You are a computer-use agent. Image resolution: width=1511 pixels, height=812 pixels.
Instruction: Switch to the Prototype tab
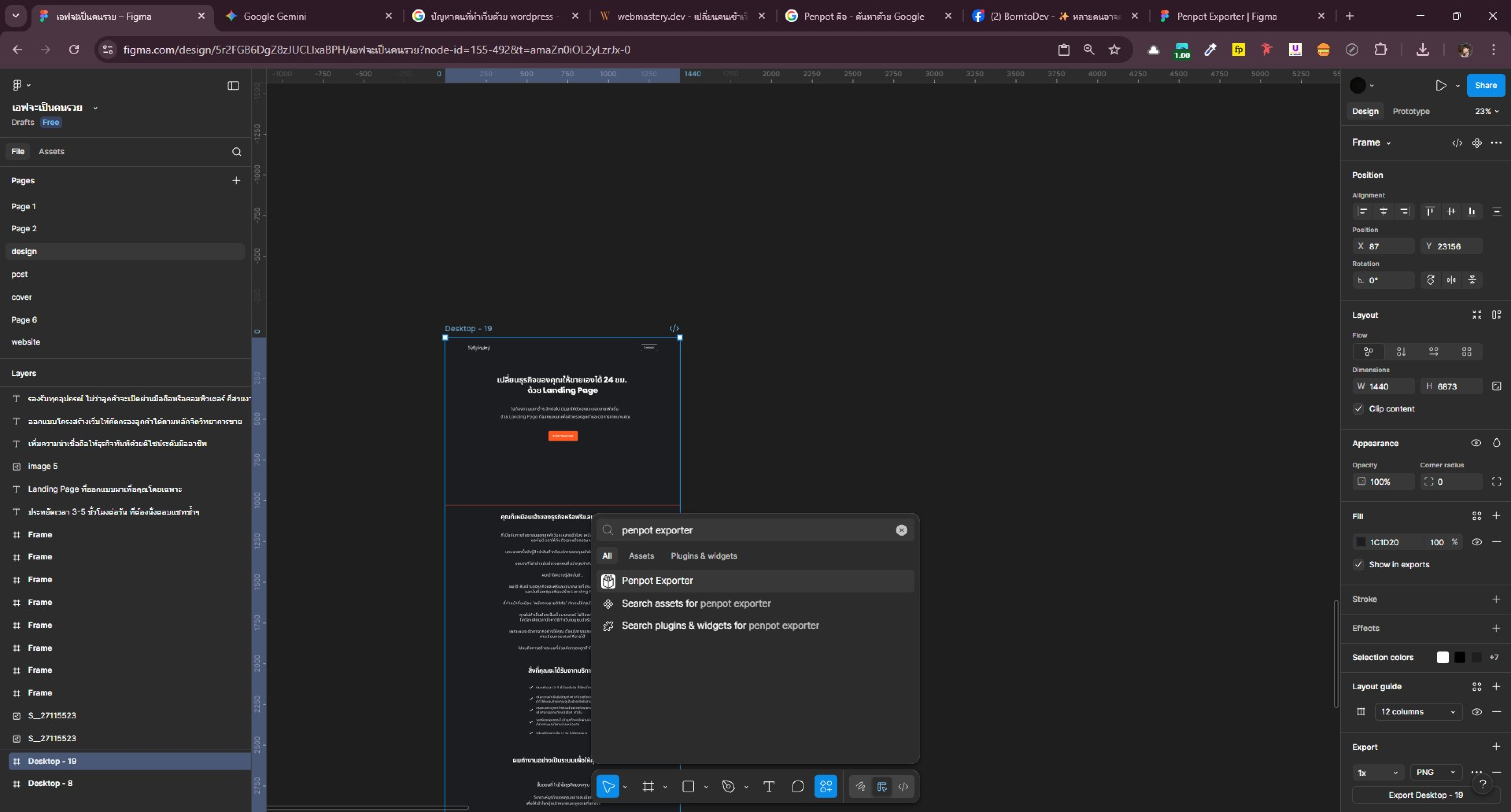click(x=1411, y=111)
